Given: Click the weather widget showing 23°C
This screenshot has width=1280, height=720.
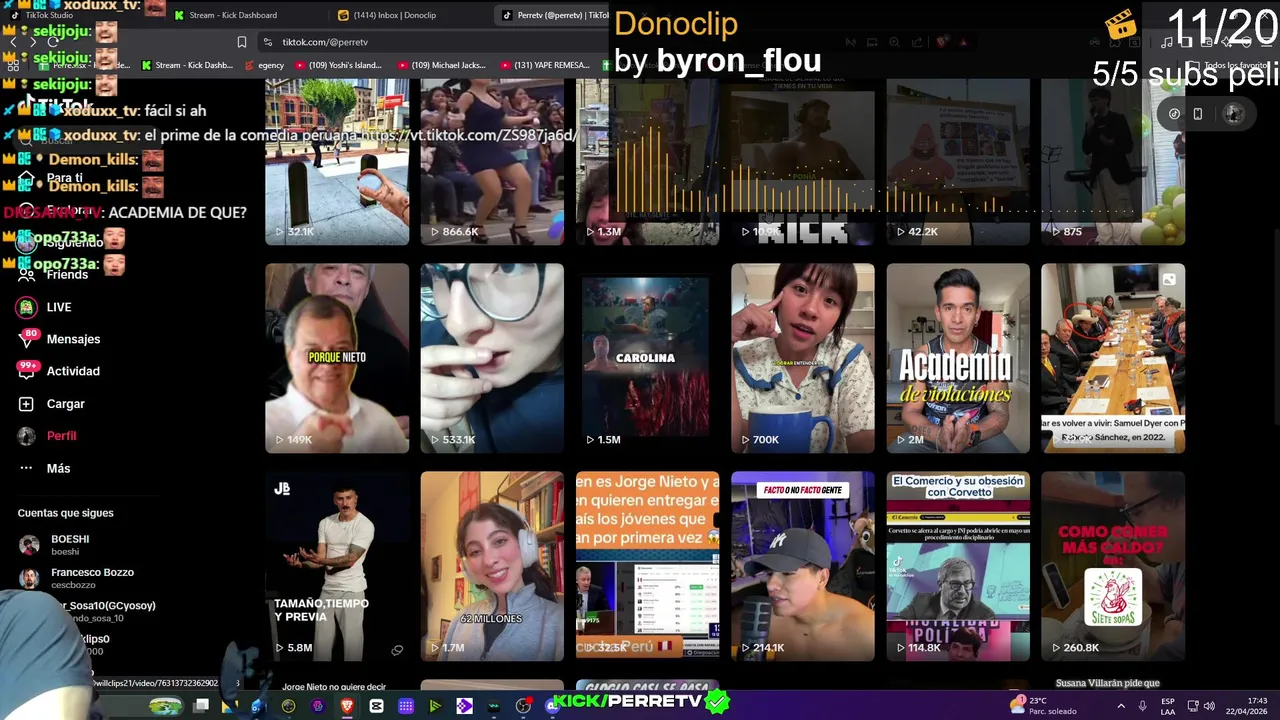Looking at the screenshot, I should click(1043, 705).
